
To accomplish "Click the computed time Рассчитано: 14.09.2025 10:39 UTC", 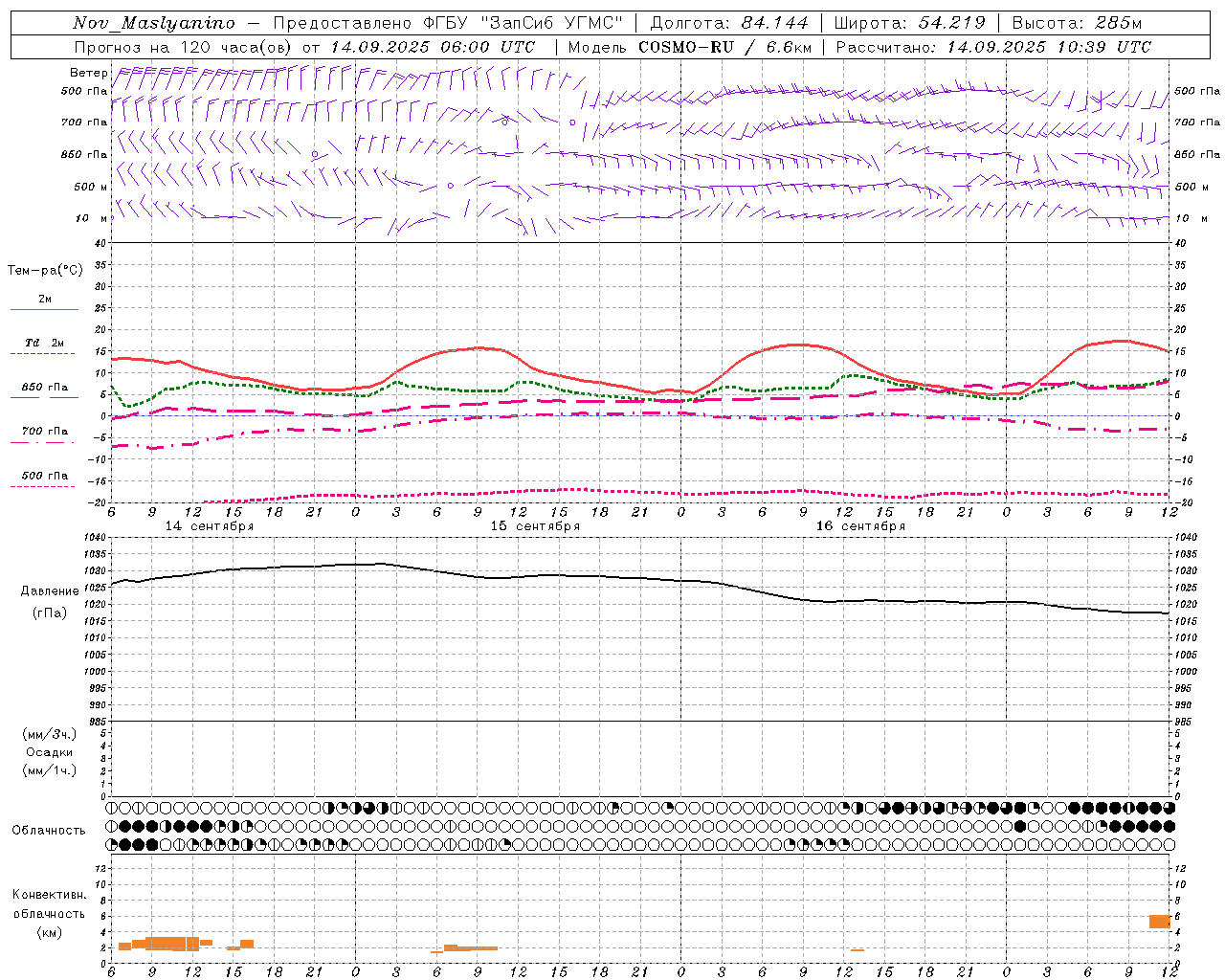I will (993, 47).
